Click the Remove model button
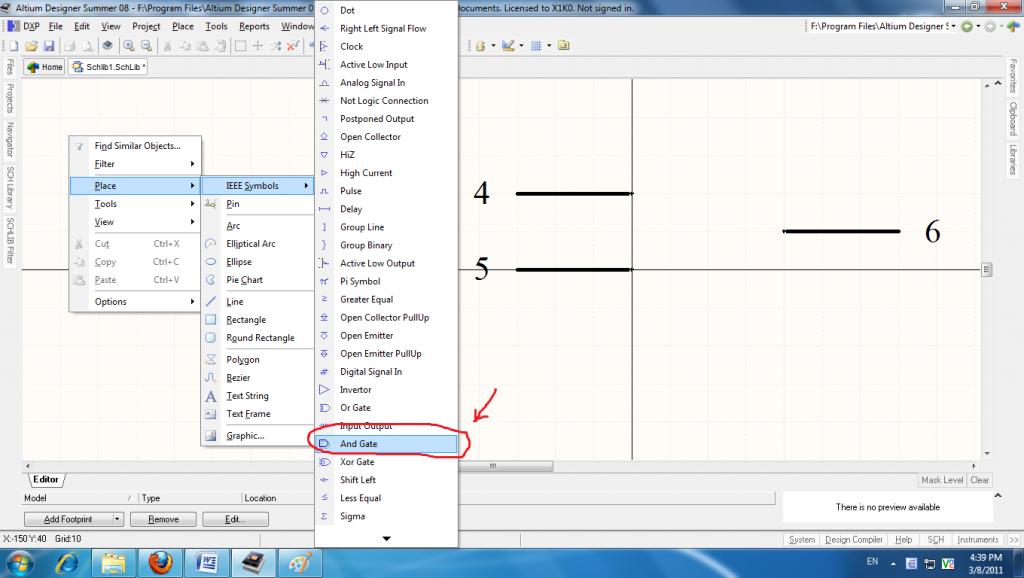The width and height of the screenshot is (1024, 578). coord(163,519)
